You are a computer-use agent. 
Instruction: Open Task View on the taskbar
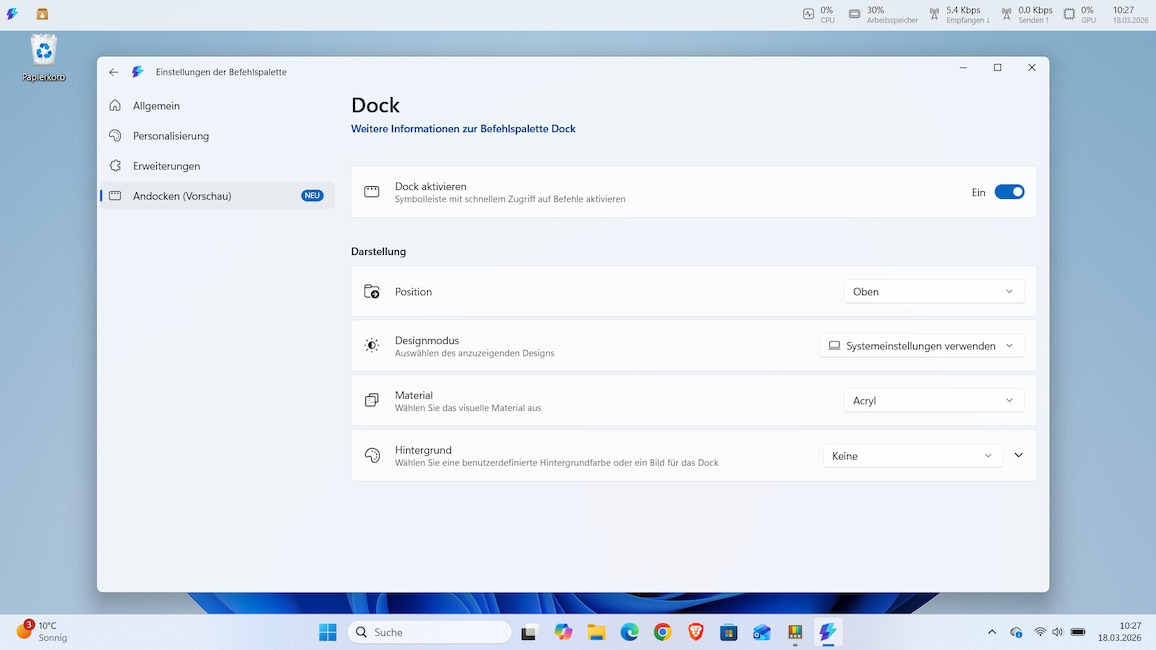pyautogui.click(x=529, y=632)
